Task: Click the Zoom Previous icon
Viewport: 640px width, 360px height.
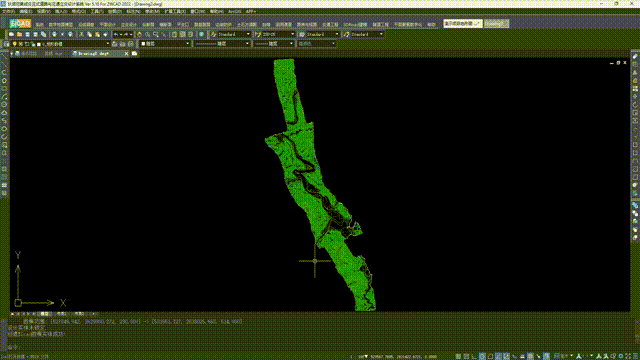Action: 164,34
